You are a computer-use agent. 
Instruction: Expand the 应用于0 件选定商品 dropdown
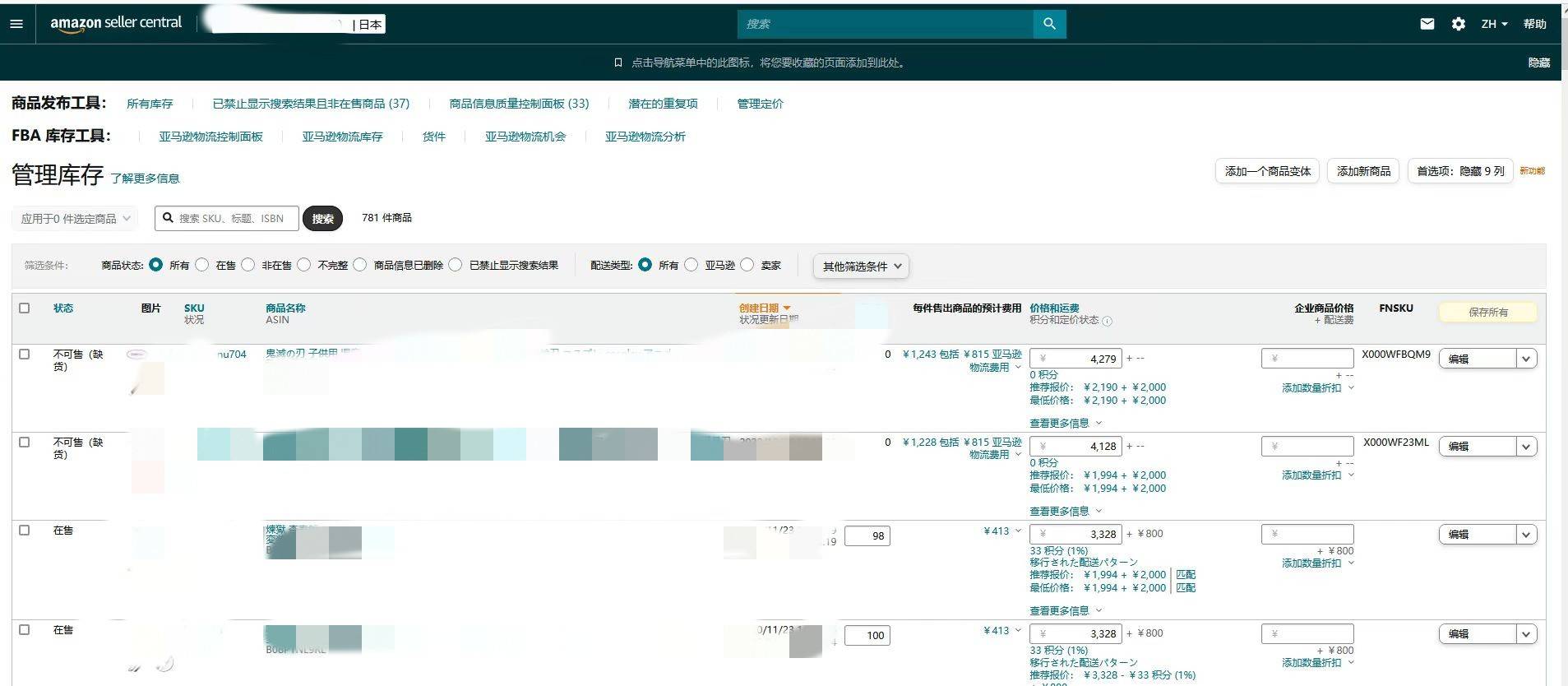[75, 219]
